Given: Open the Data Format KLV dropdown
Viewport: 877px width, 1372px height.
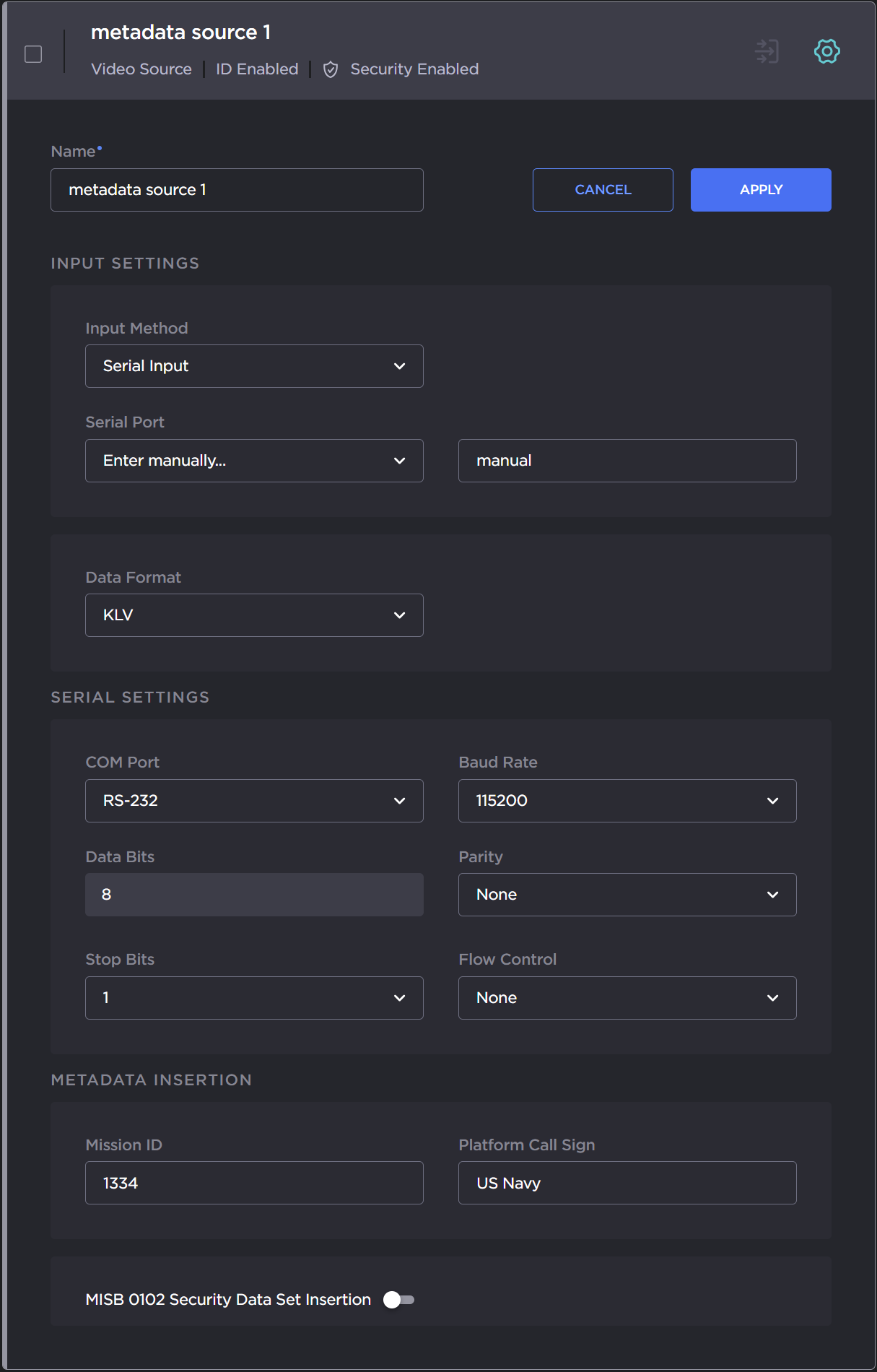Looking at the screenshot, I should (x=254, y=615).
